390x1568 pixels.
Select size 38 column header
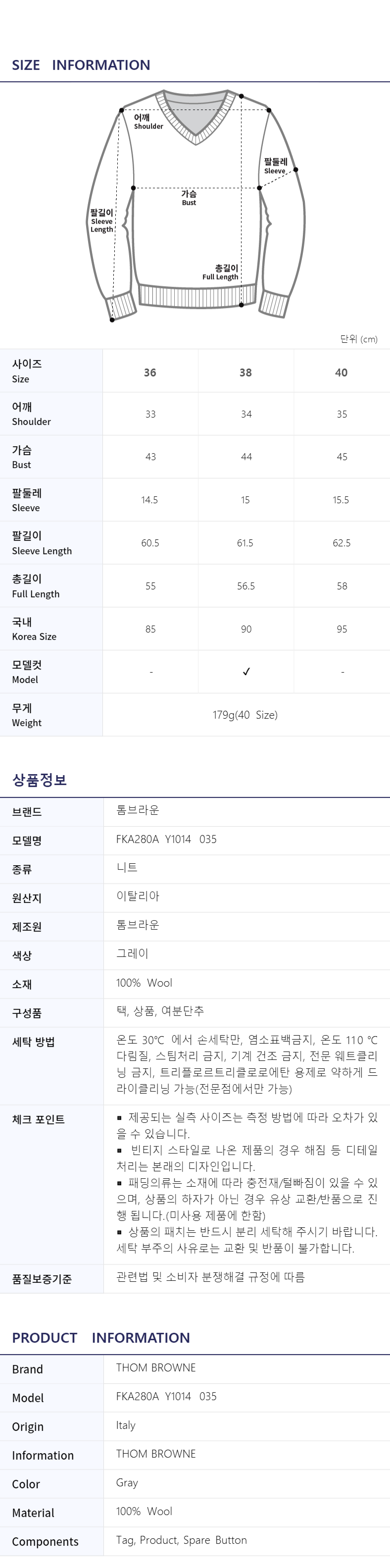tap(246, 372)
